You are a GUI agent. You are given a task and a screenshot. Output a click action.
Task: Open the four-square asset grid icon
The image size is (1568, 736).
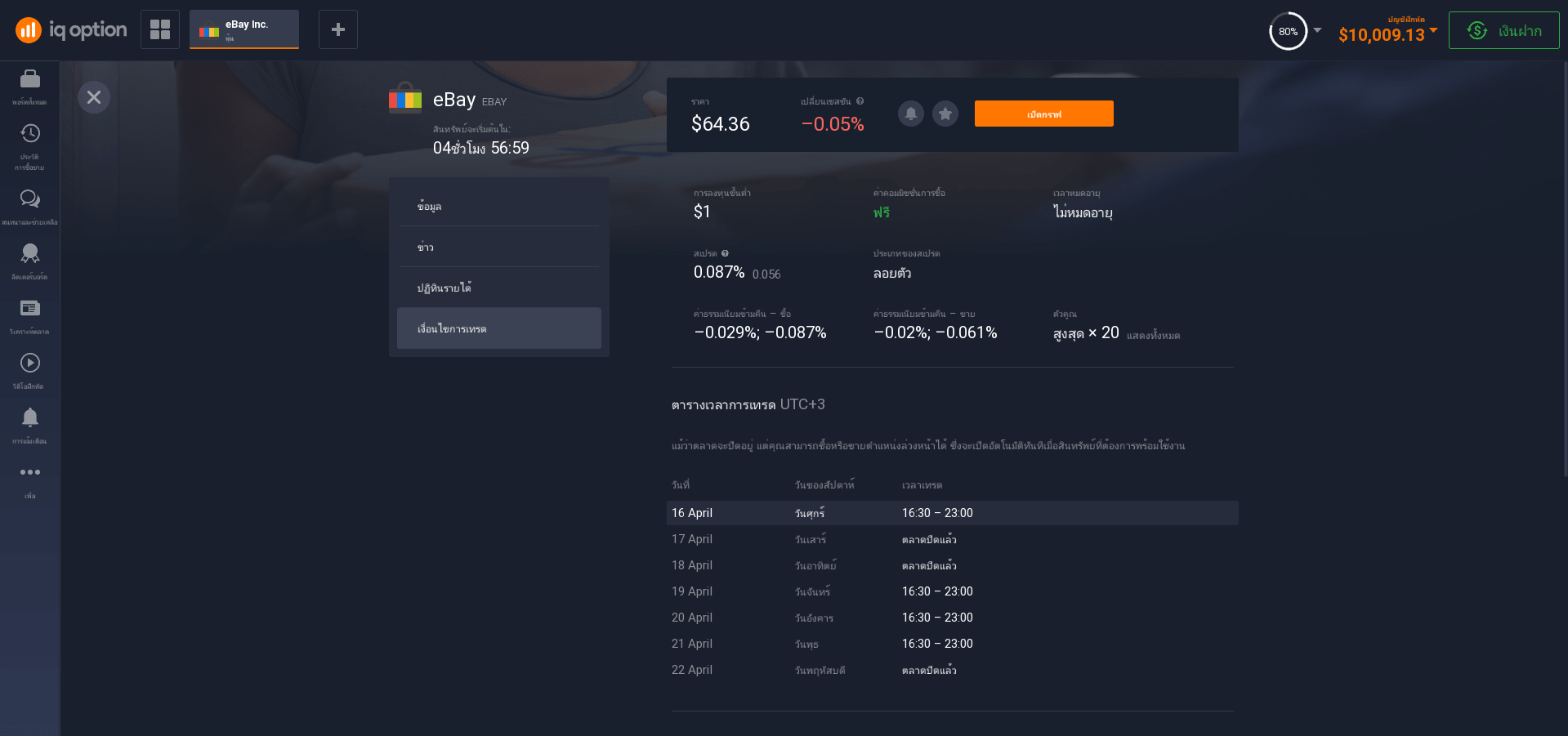pos(160,29)
